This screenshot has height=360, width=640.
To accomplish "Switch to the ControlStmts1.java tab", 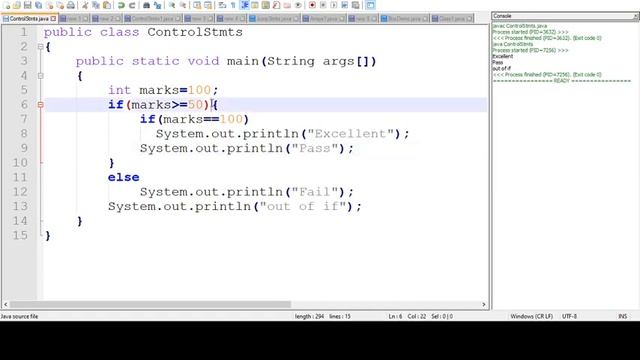I will pos(153,19).
